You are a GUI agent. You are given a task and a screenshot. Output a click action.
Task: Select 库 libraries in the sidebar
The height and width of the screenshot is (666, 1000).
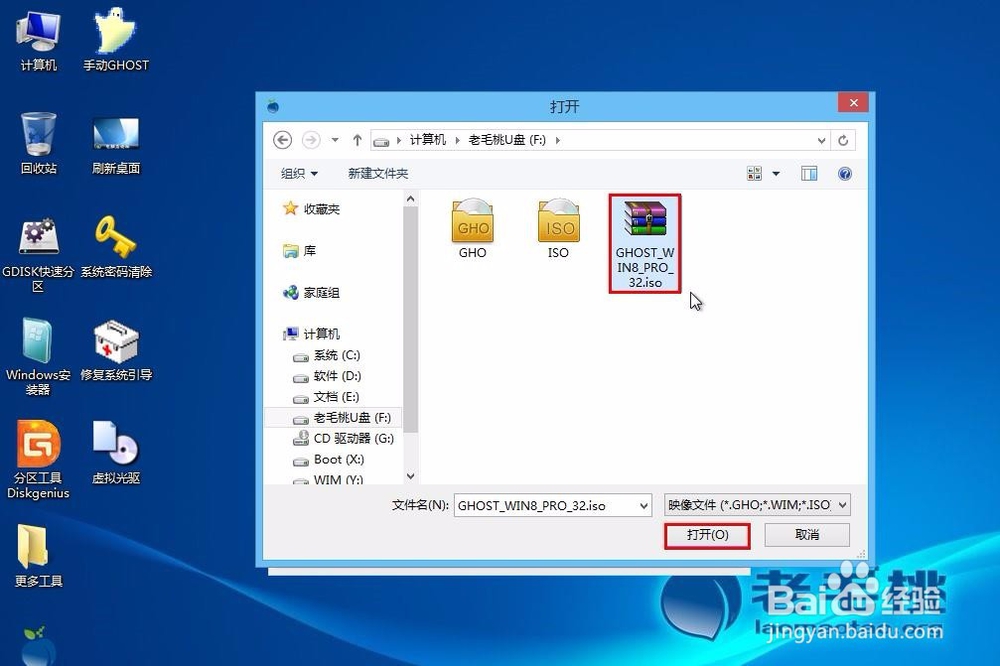pos(300,251)
